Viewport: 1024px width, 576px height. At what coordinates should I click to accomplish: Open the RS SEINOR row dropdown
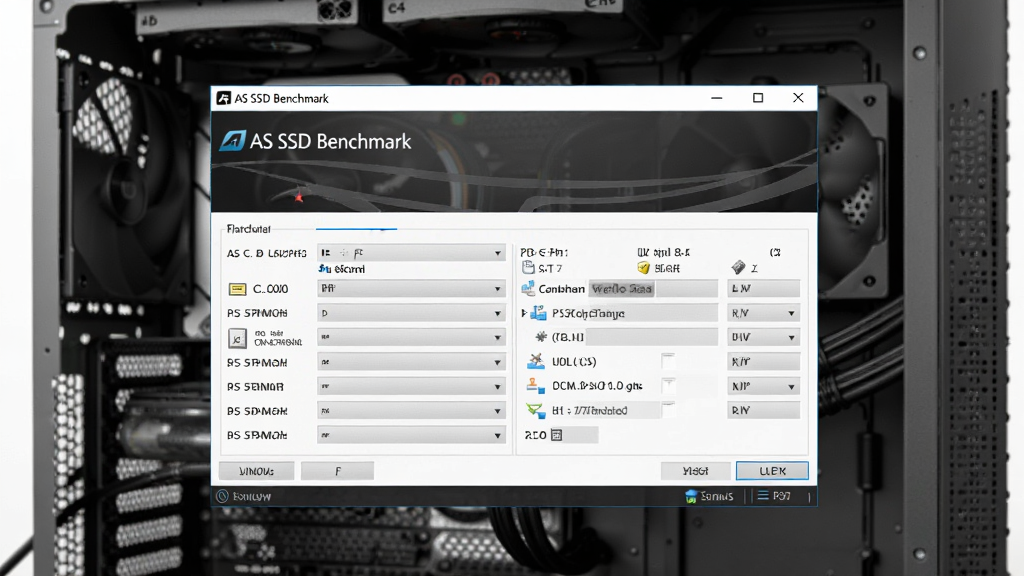click(411, 387)
